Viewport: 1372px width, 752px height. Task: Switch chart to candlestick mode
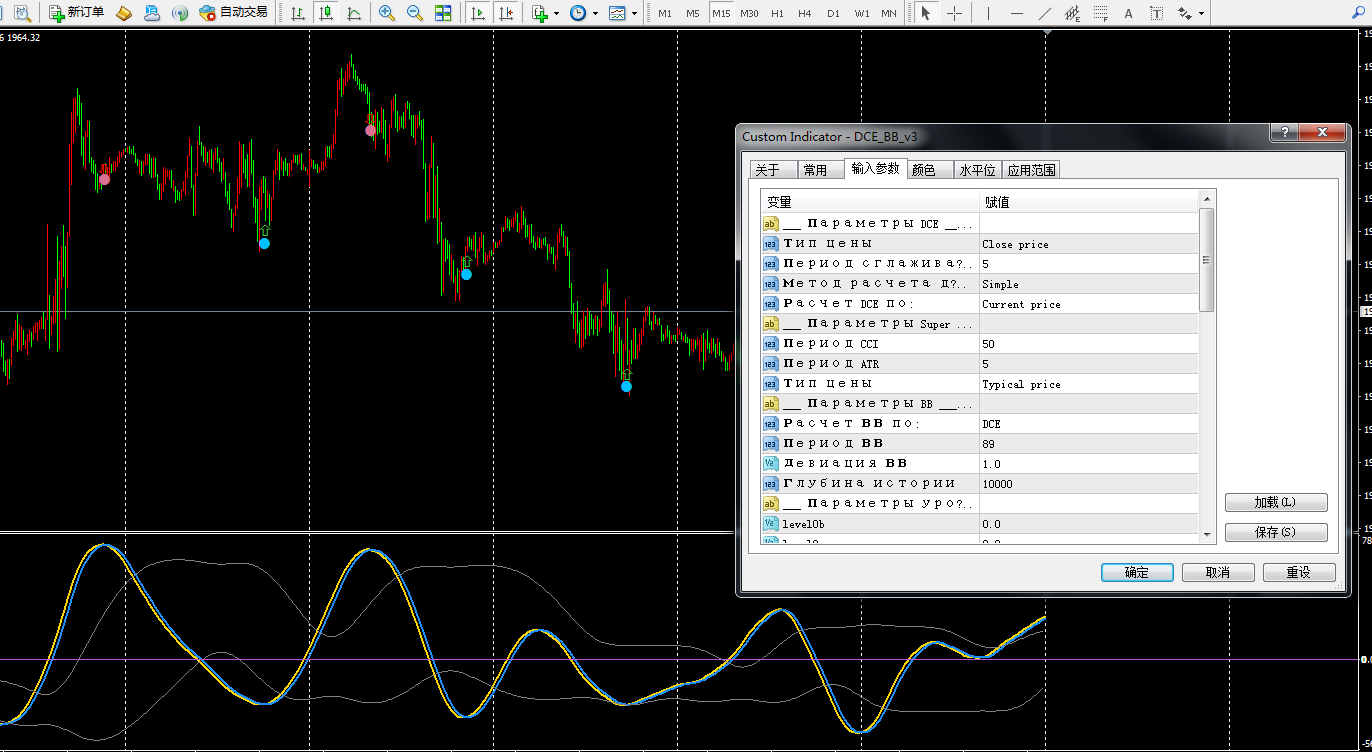pyautogui.click(x=326, y=13)
